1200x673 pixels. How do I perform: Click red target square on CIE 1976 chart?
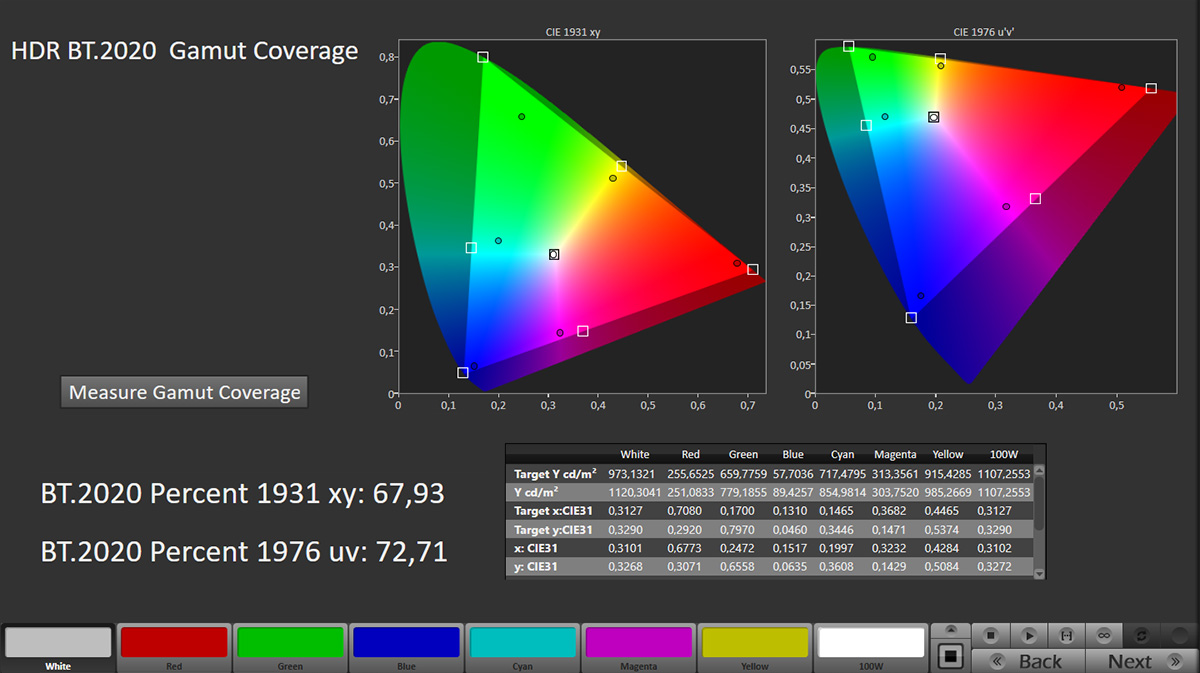click(x=1151, y=89)
